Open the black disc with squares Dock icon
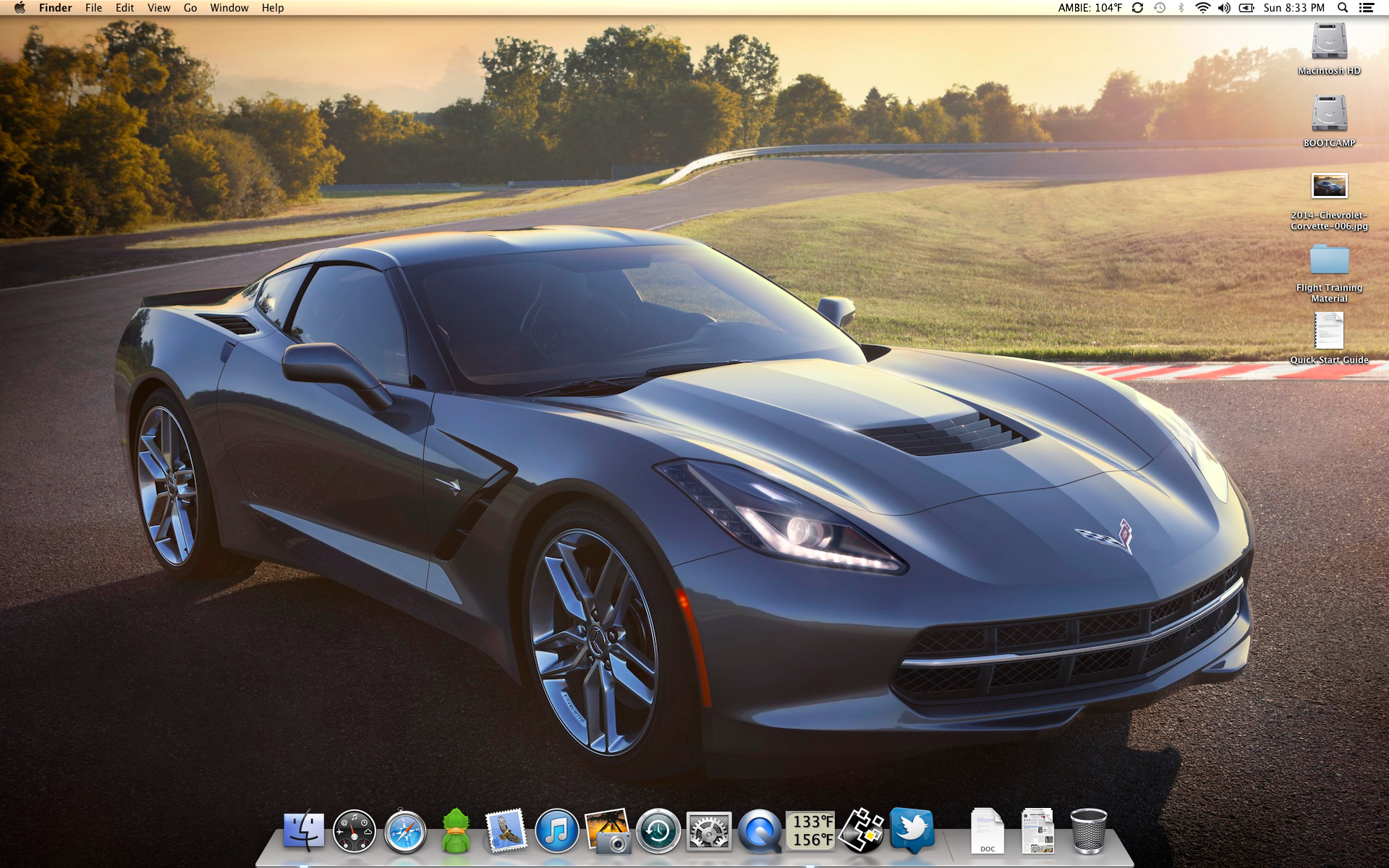The image size is (1389, 868). coord(862,830)
